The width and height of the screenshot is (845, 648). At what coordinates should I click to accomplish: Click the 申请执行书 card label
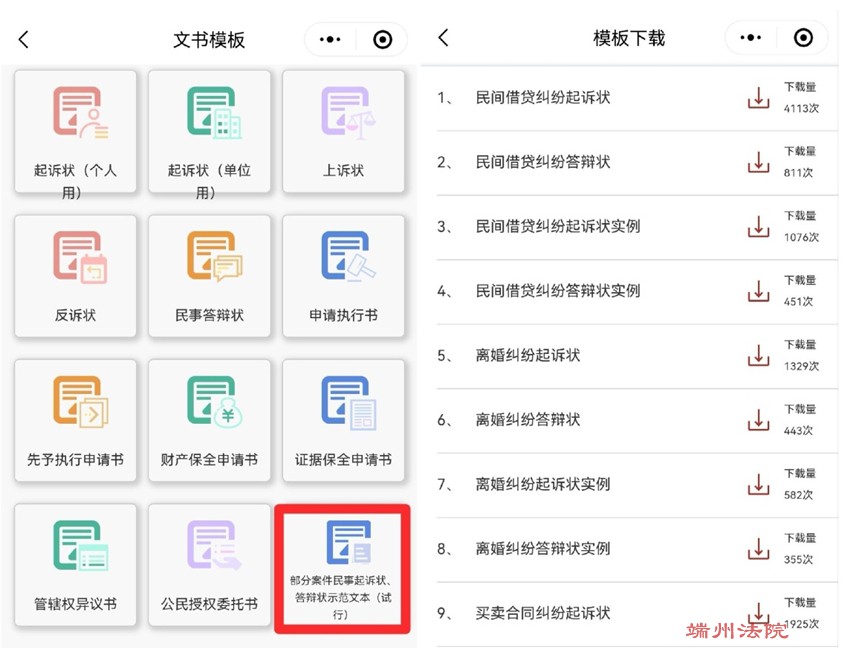click(343, 315)
